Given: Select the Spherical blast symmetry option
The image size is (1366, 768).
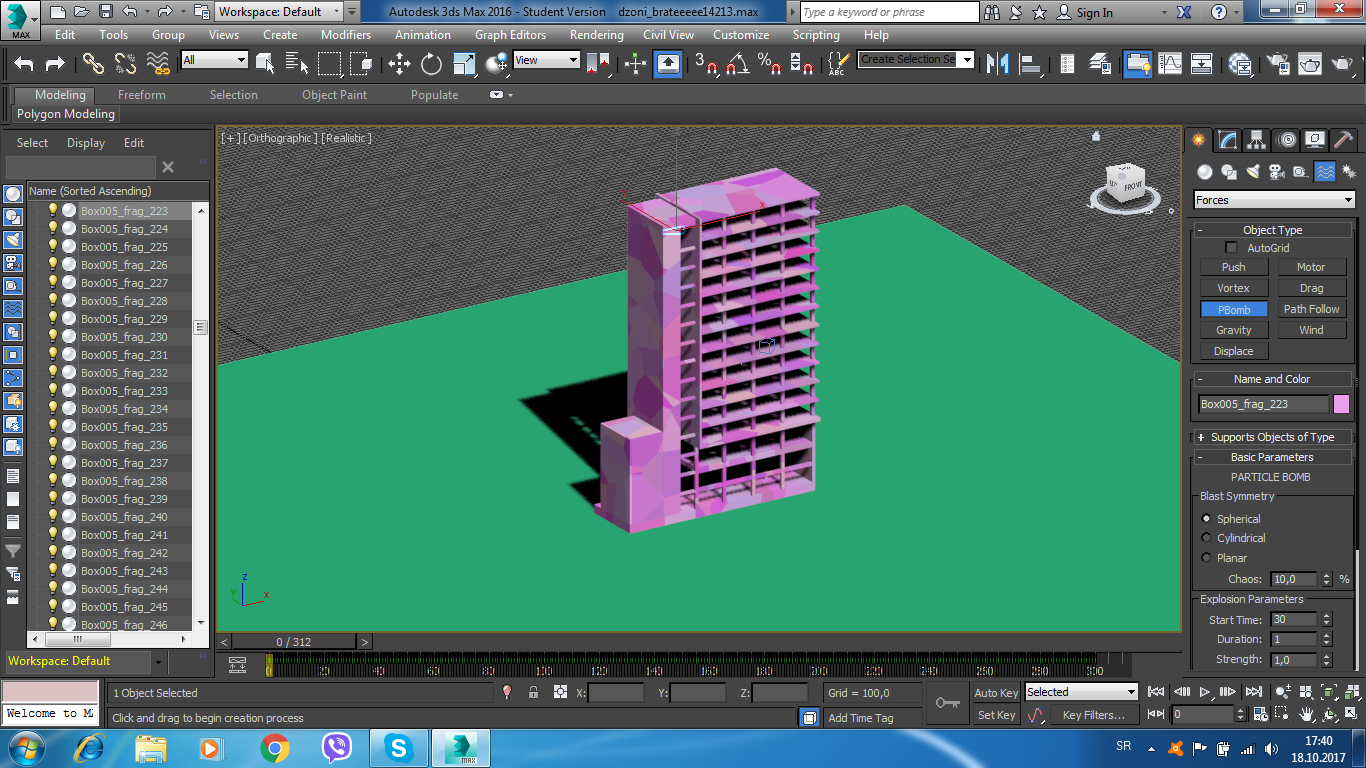Looking at the screenshot, I should (1206, 519).
